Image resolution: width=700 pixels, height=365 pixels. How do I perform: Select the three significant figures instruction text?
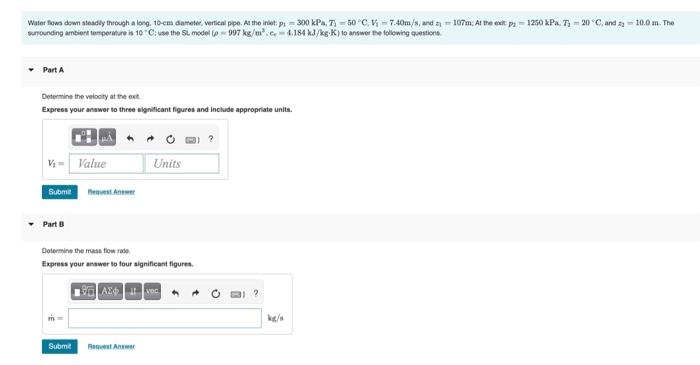(x=167, y=110)
